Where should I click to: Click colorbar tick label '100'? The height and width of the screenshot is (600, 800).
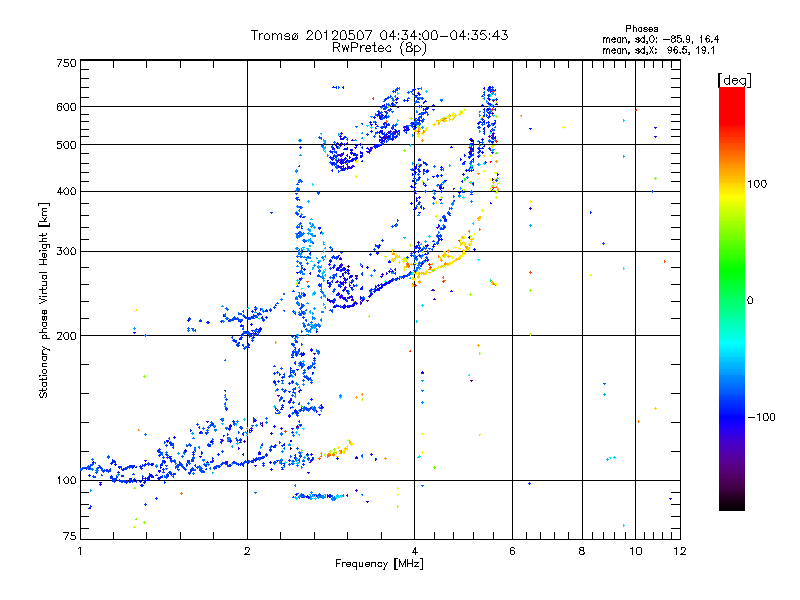pos(757,184)
